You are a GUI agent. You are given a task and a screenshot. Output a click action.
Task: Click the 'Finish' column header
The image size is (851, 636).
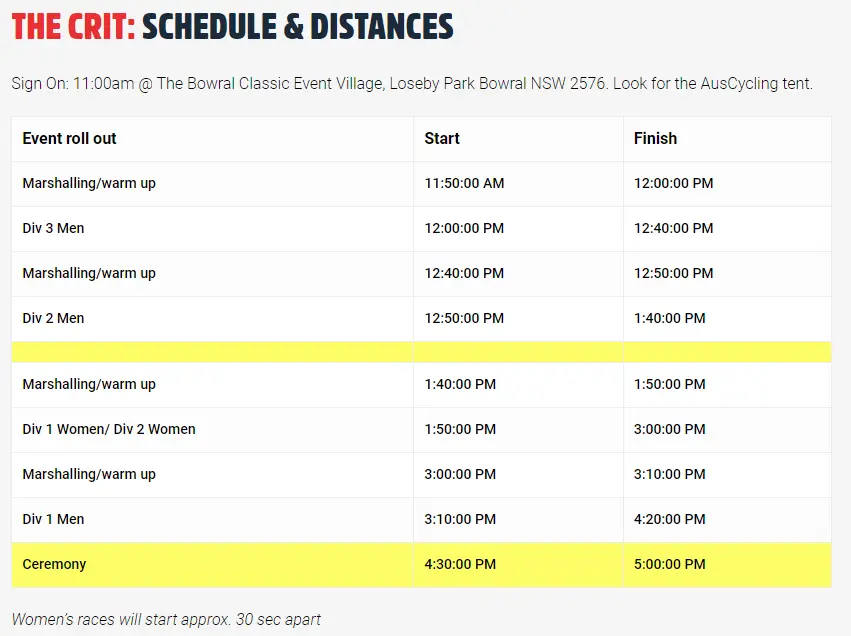coord(655,139)
